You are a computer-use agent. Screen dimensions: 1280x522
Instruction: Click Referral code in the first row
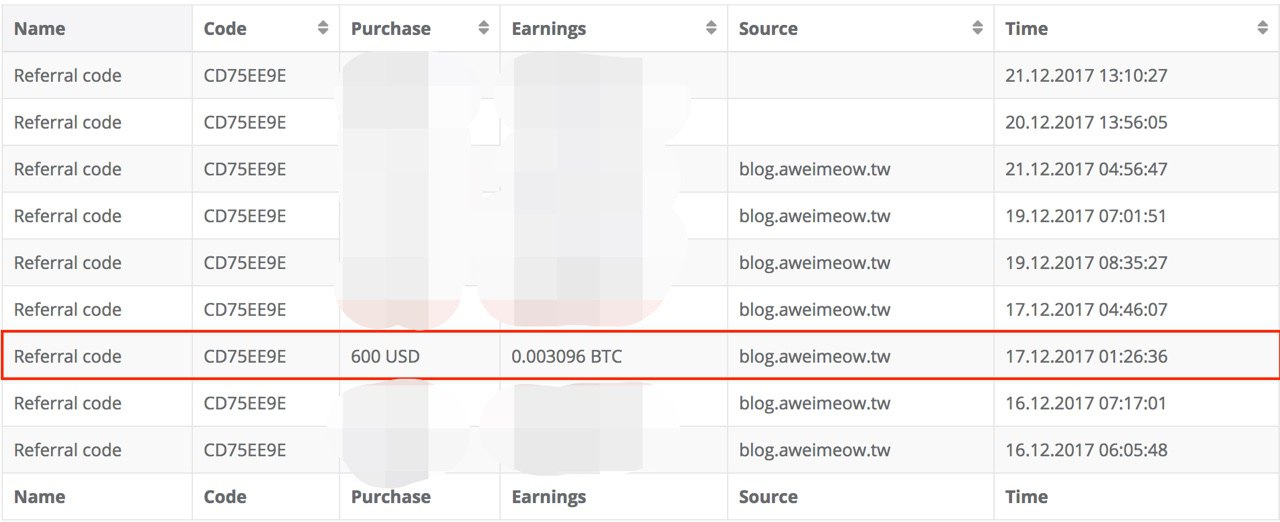(x=68, y=75)
